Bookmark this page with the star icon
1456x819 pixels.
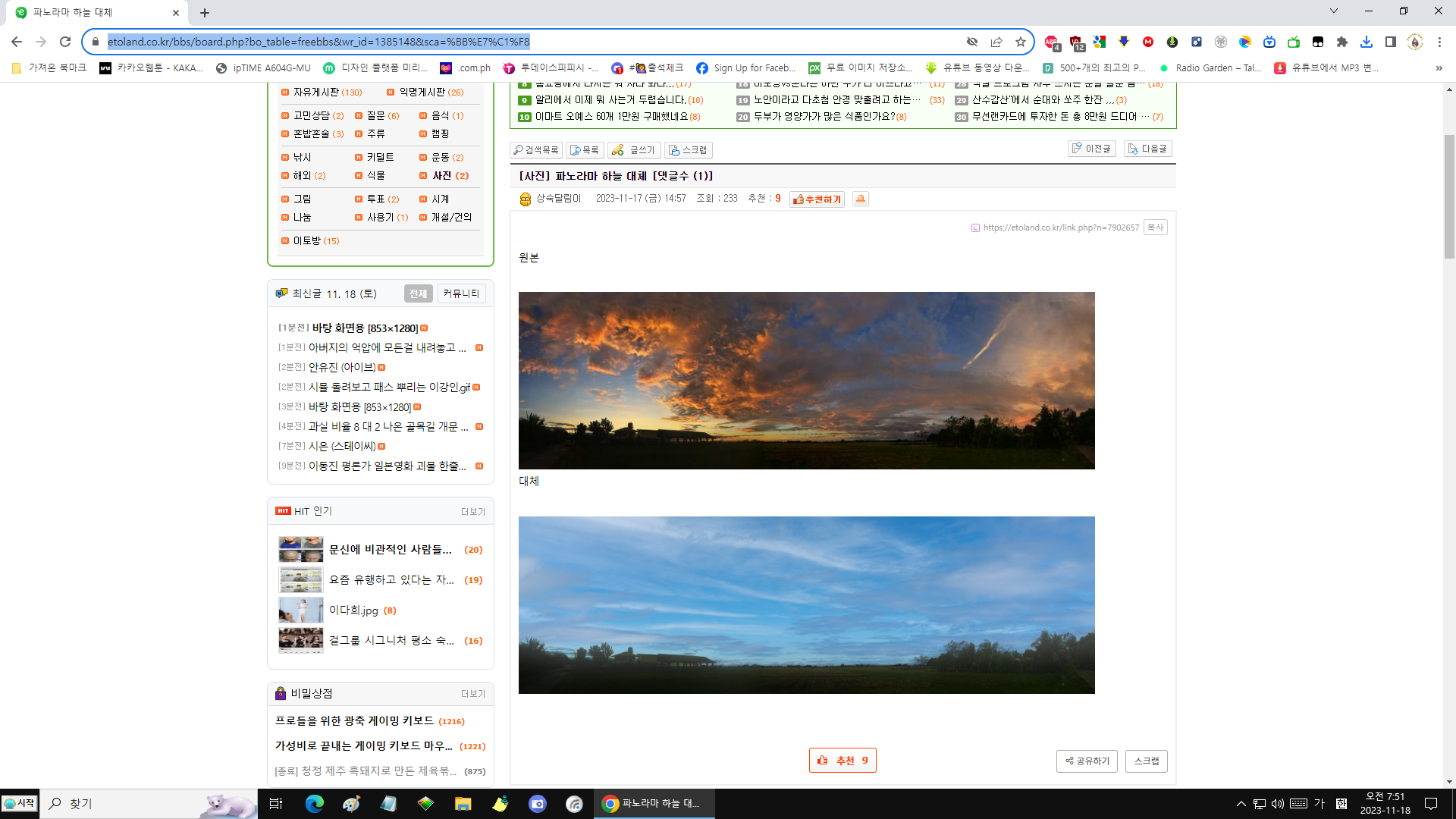(x=1021, y=42)
